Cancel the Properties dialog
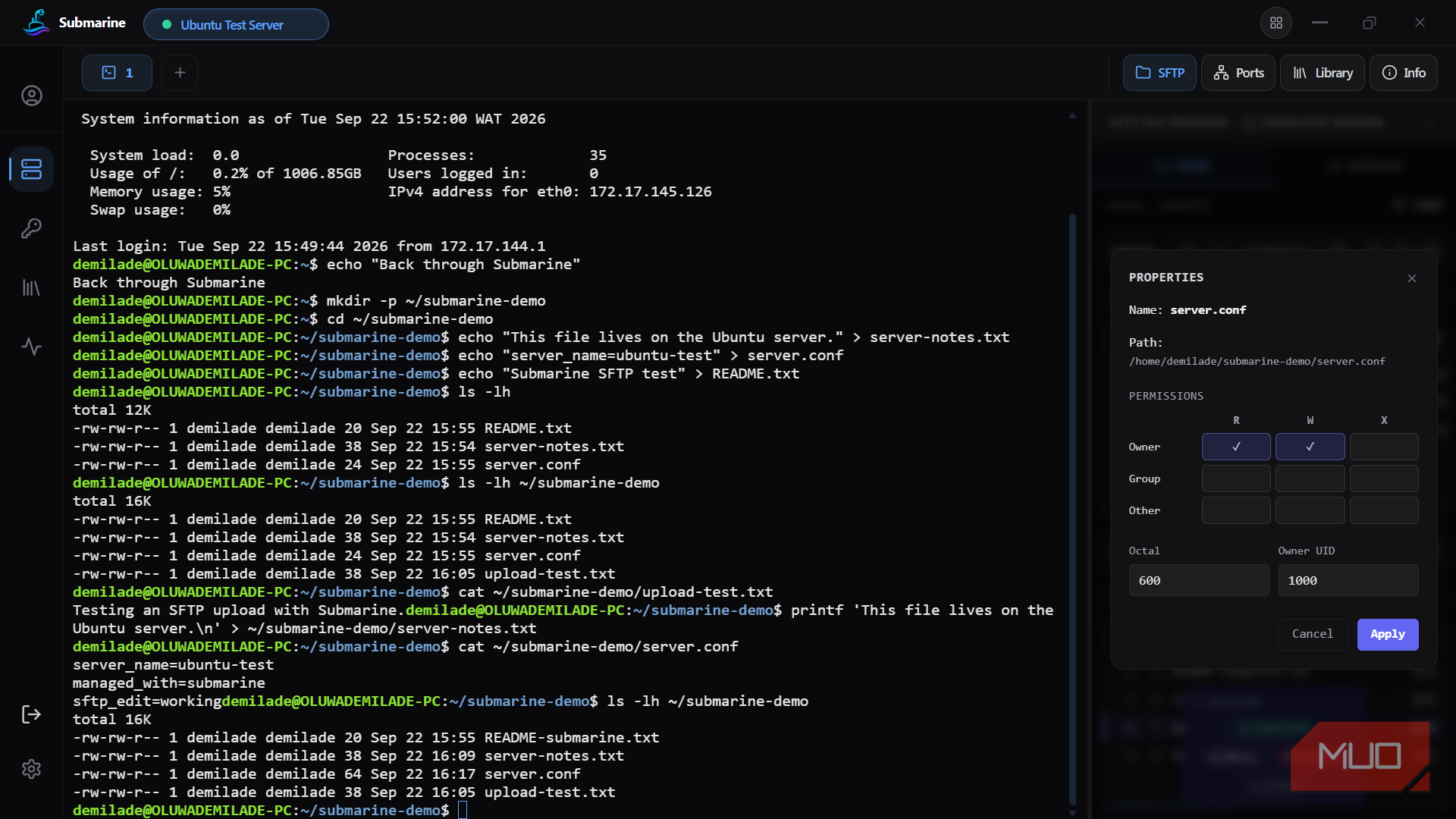Image resolution: width=1456 pixels, height=819 pixels. [x=1312, y=634]
